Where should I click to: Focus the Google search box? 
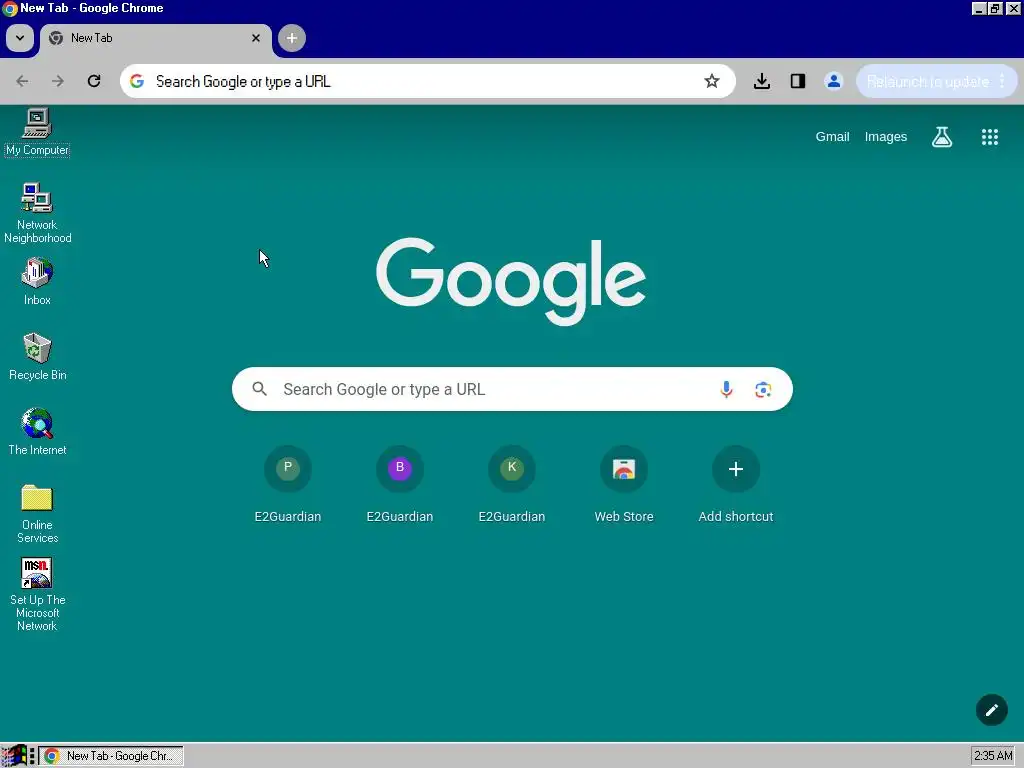point(512,389)
